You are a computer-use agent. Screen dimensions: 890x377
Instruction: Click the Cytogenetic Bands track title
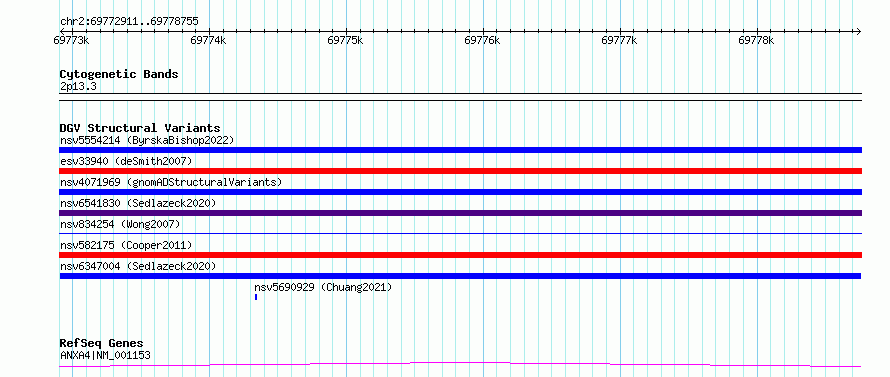(x=119, y=74)
